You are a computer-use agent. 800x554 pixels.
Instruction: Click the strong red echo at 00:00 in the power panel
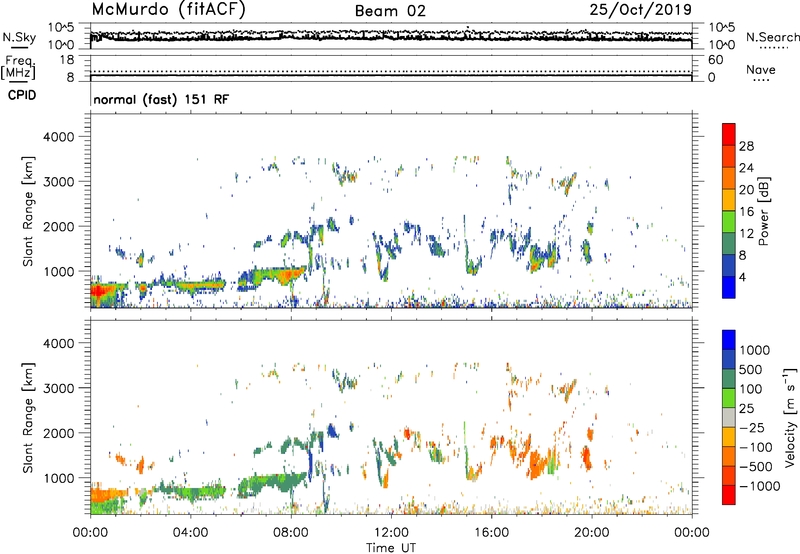click(x=99, y=292)
